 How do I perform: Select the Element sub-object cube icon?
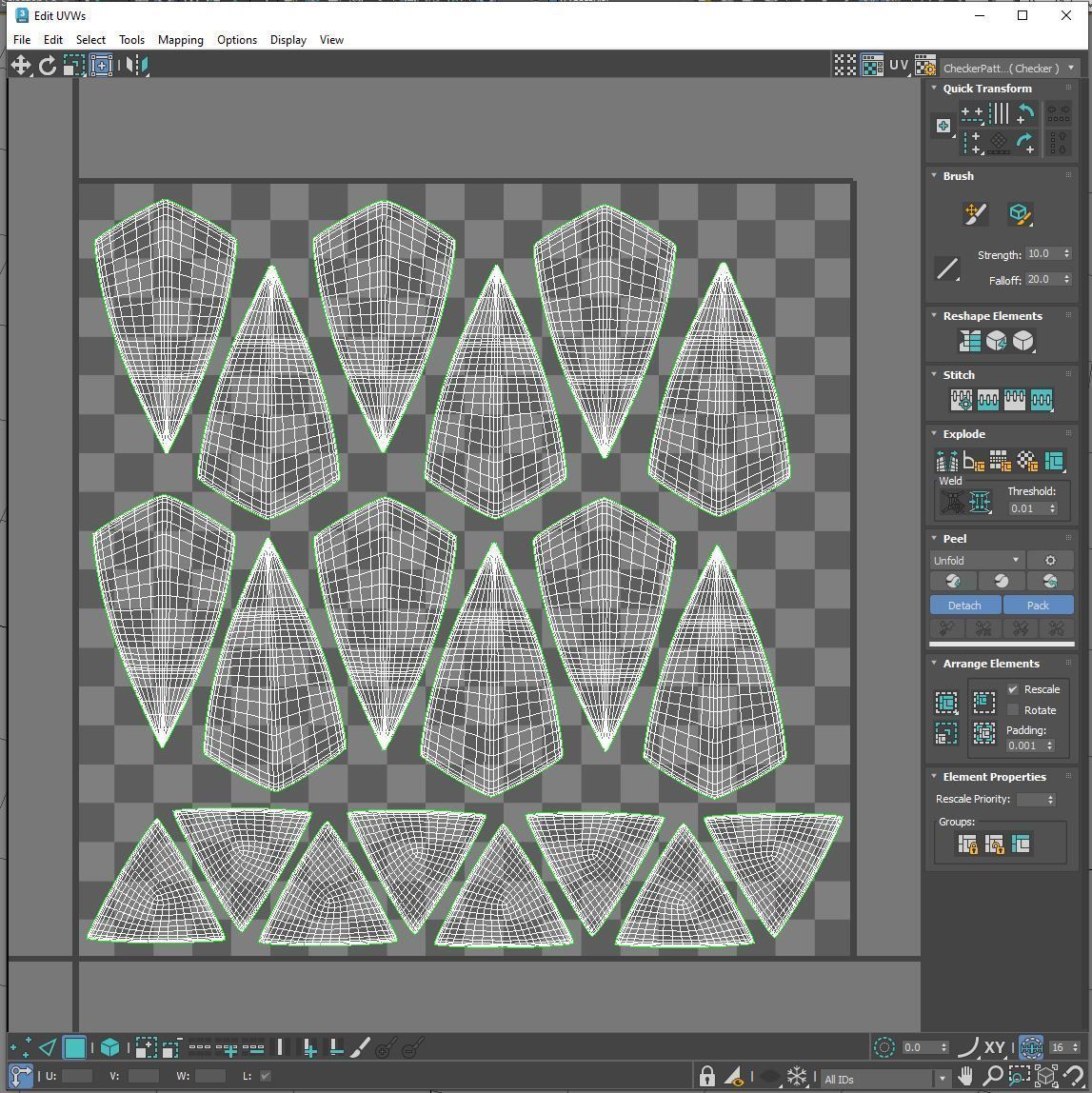click(x=109, y=1047)
